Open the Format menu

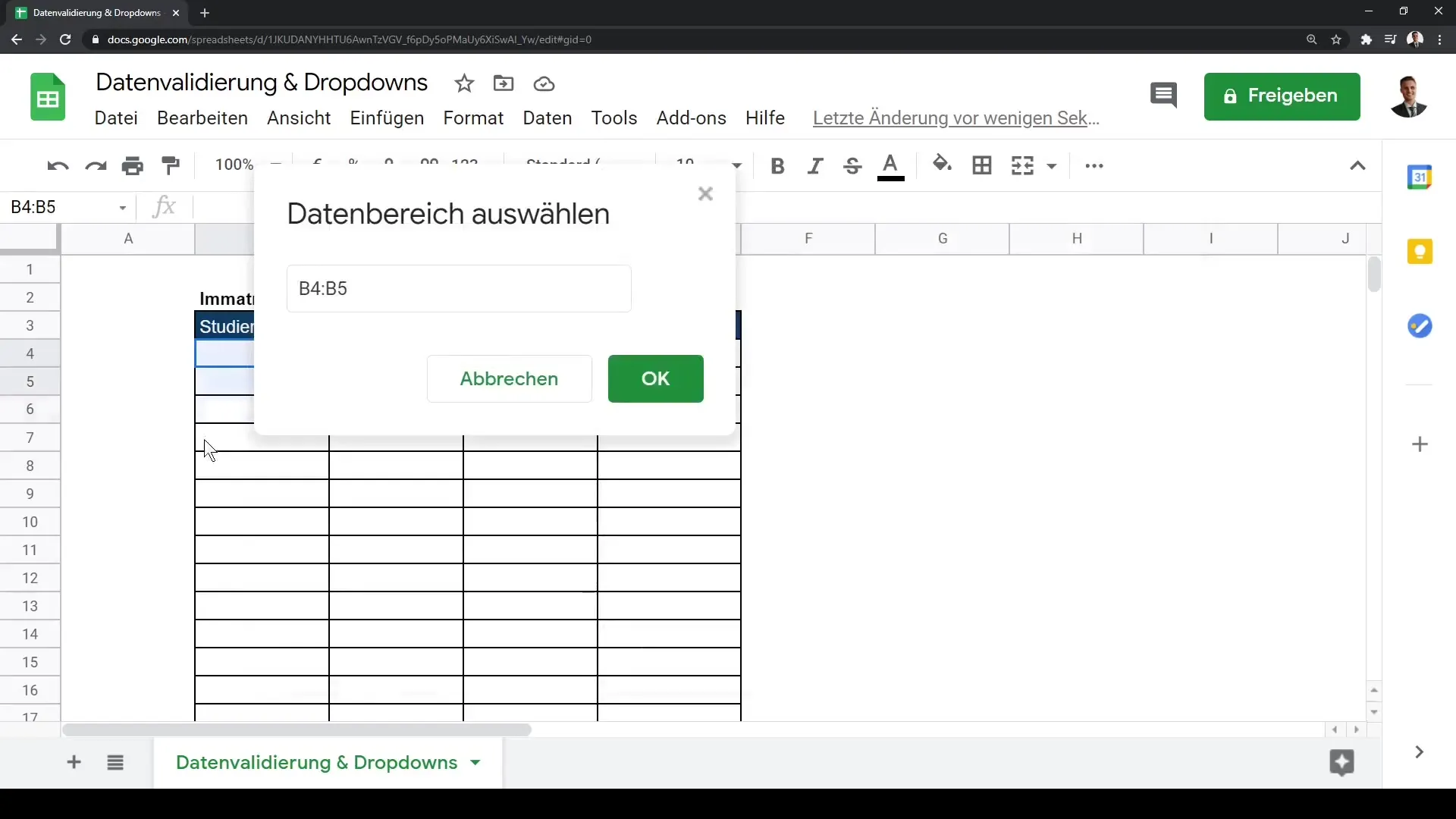click(x=473, y=118)
